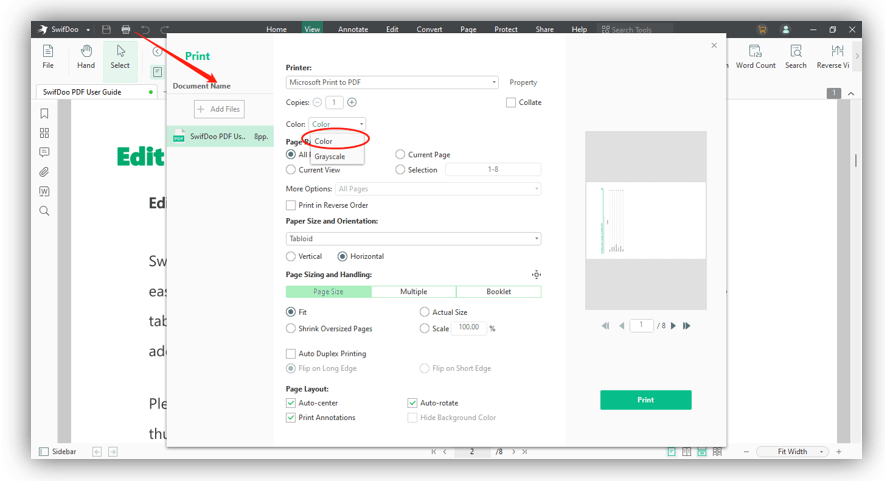
Task: Select the Selection page range option
Action: pyautogui.click(x=400, y=169)
